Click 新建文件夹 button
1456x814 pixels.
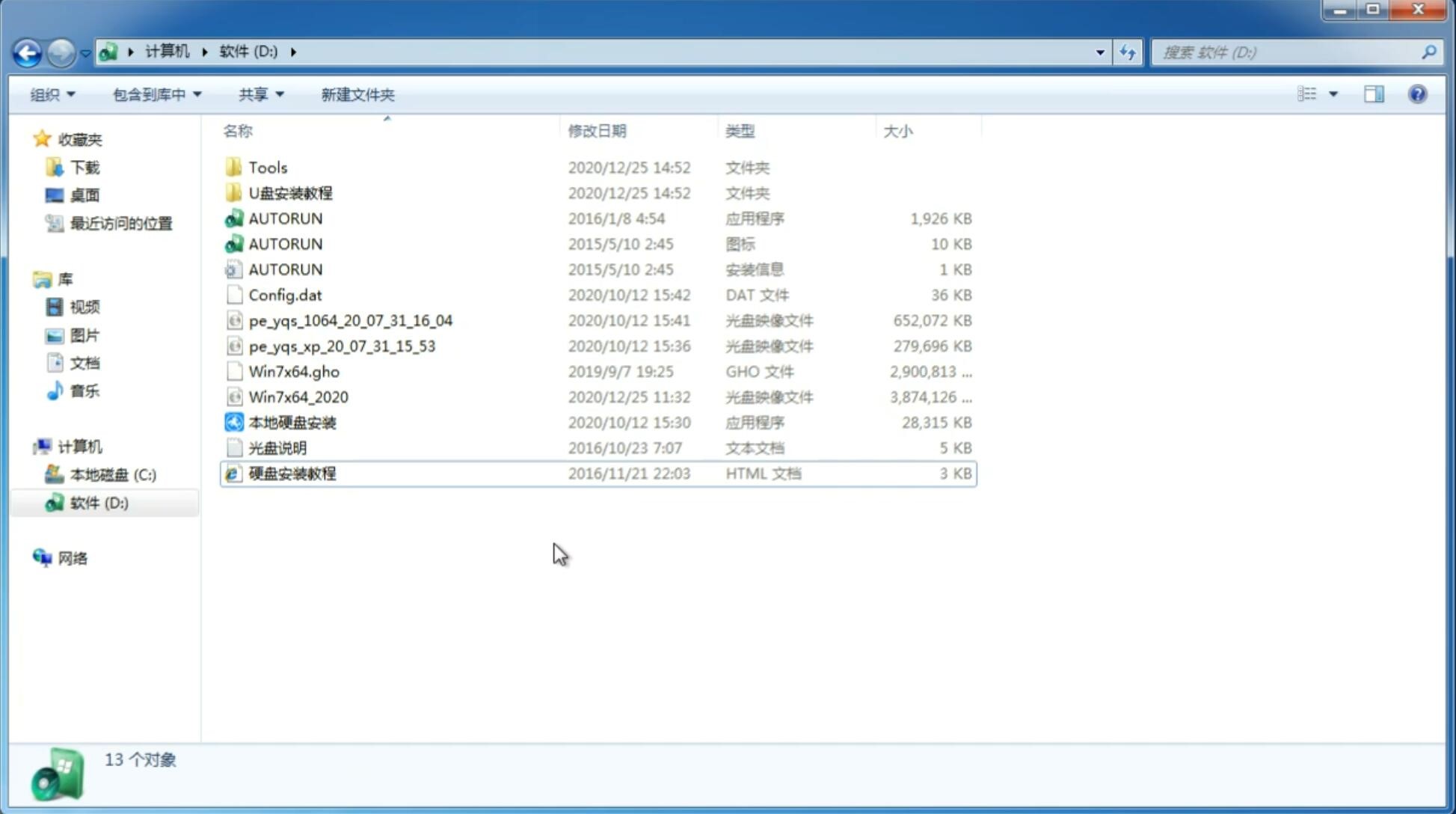click(357, 94)
